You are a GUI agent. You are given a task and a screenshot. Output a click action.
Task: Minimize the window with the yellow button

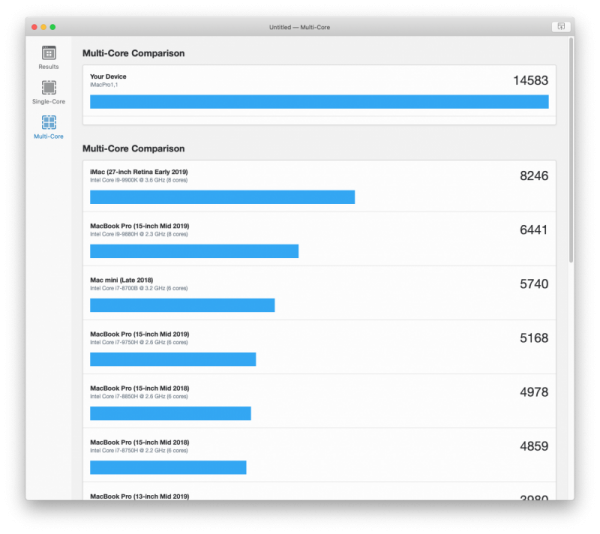pyautogui.click(x=44, y=27)
